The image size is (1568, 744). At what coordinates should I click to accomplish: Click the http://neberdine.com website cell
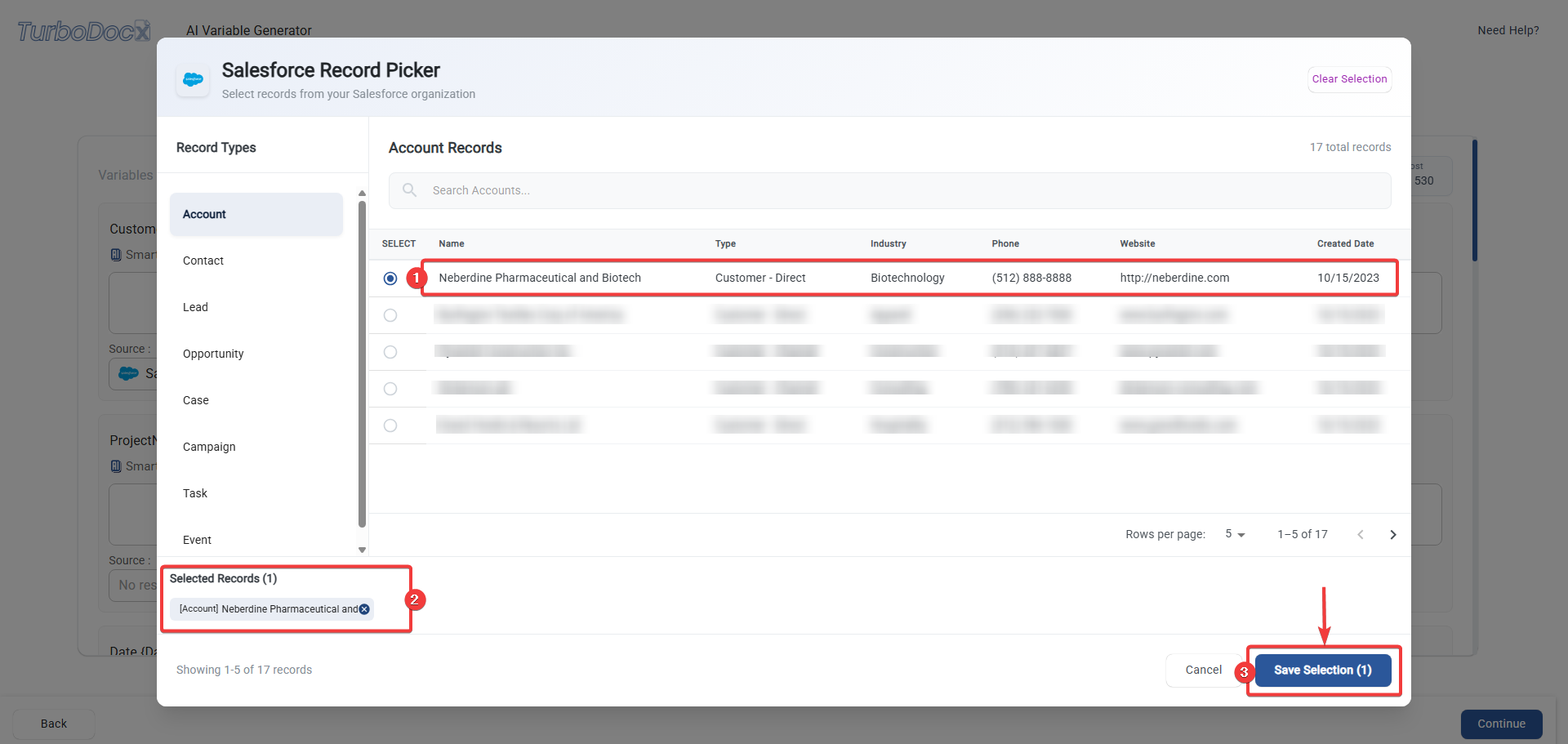pyautogui.click(x=1174, y=278)
